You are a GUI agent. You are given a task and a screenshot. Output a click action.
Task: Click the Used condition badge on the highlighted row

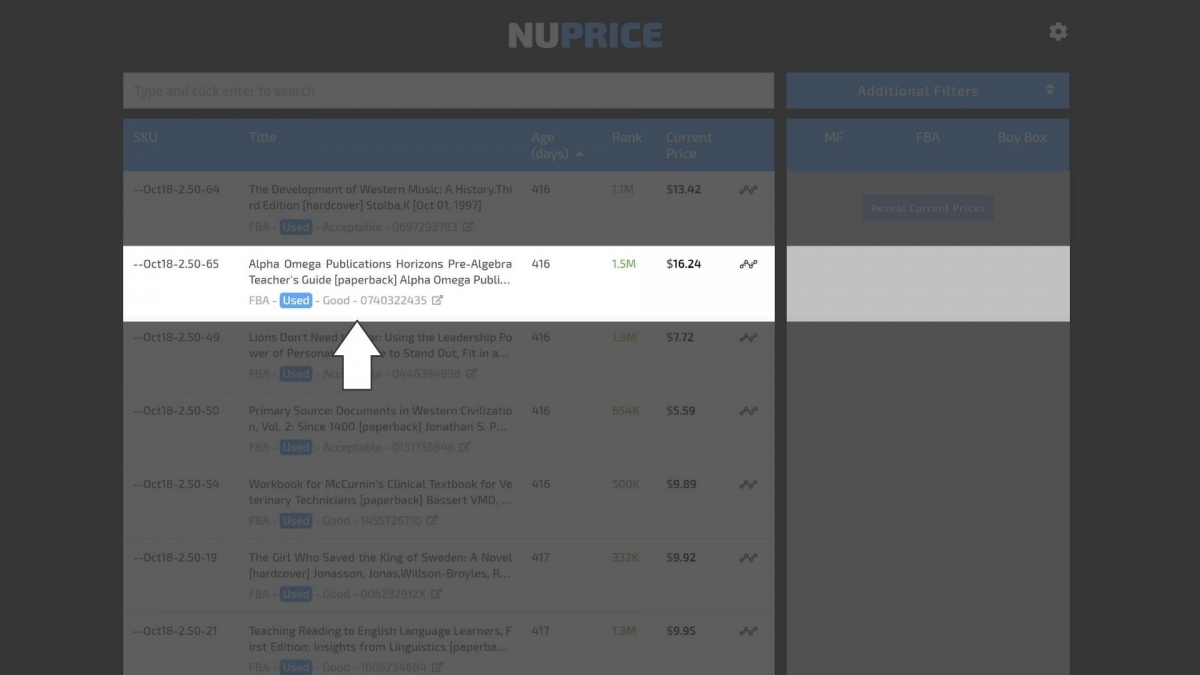tap(295, 300)
